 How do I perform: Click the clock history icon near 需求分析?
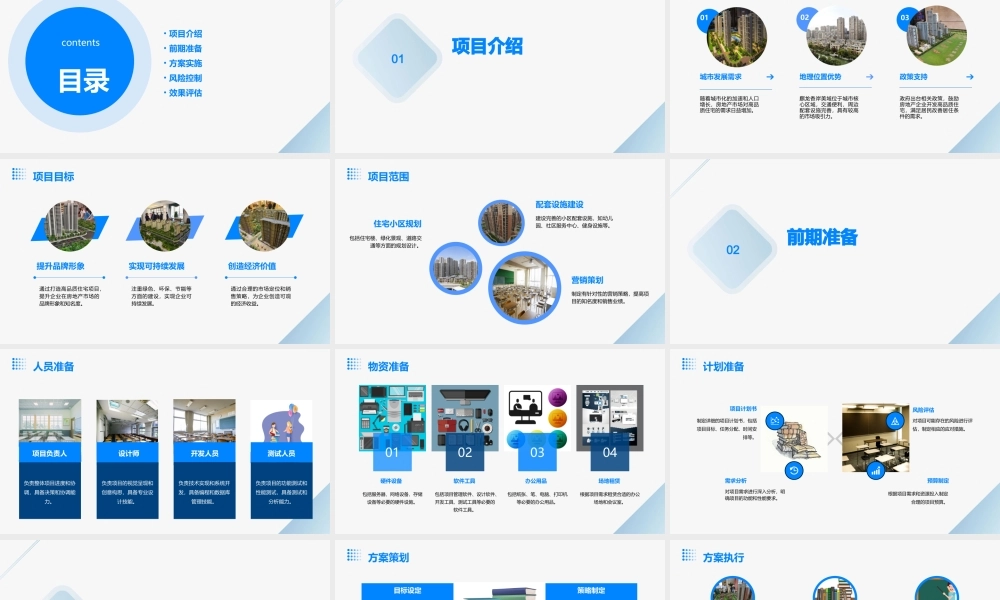794,471
